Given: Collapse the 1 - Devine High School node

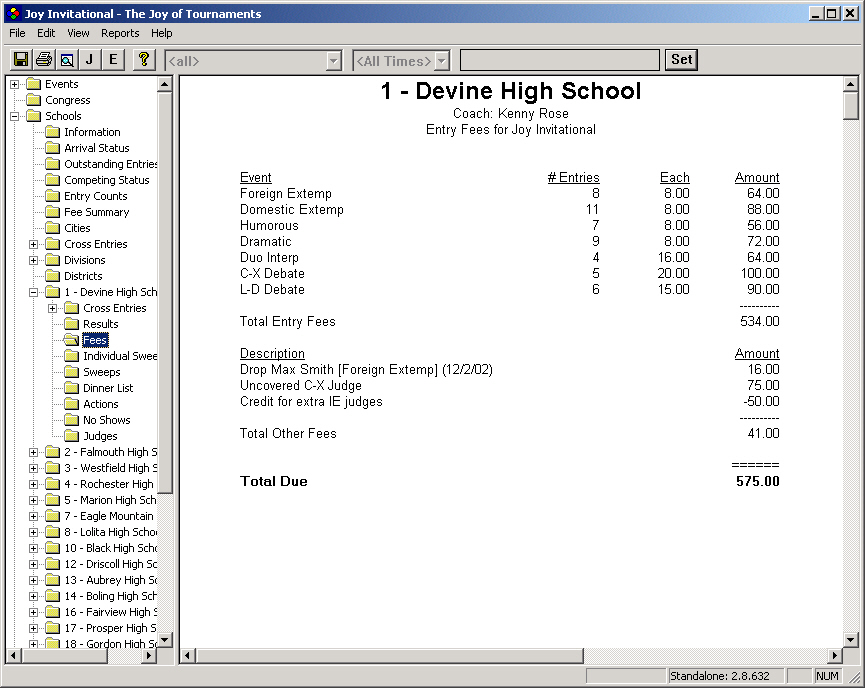Looking at the screenshot, I should 34,292.
